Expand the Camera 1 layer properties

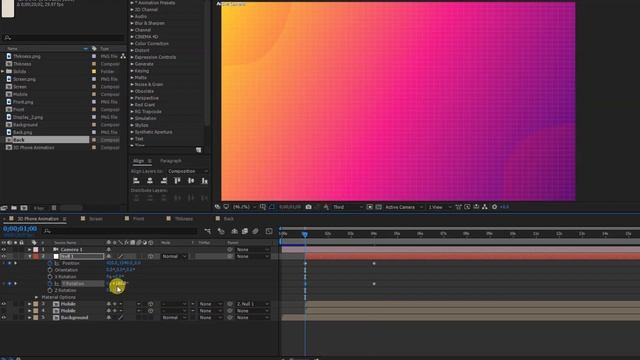(29, 249)
